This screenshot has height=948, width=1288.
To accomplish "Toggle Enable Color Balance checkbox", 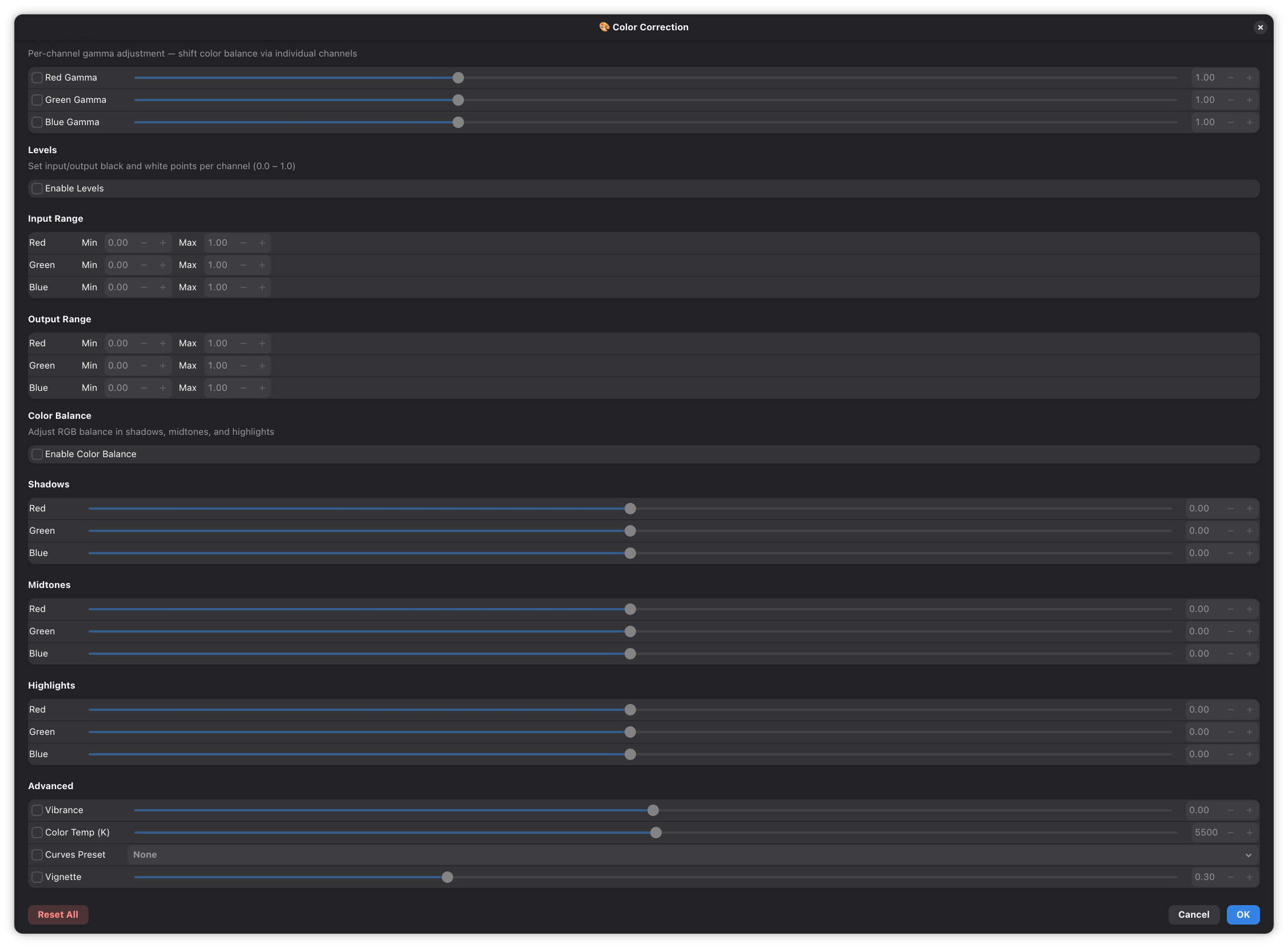I will coord(37,454).
